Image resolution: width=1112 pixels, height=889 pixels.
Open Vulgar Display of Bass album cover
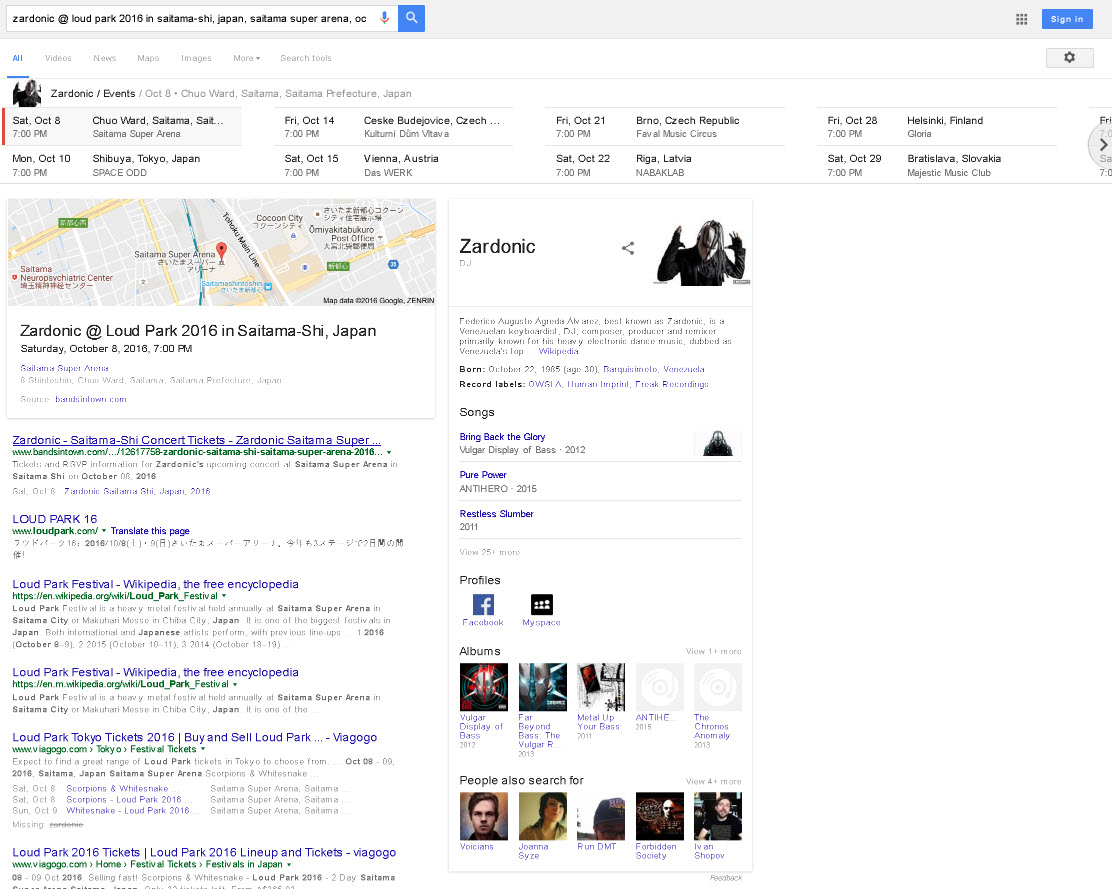point(484,687)
